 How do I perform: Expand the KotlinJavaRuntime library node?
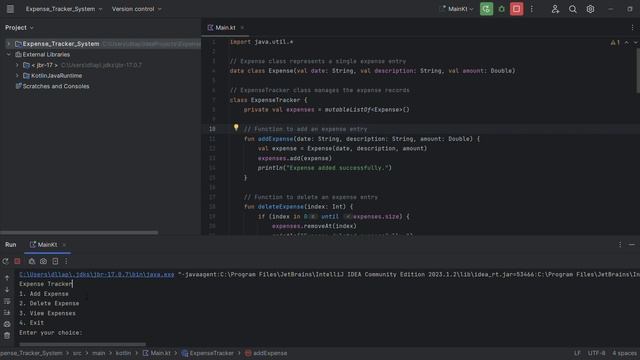pos(17,76)
